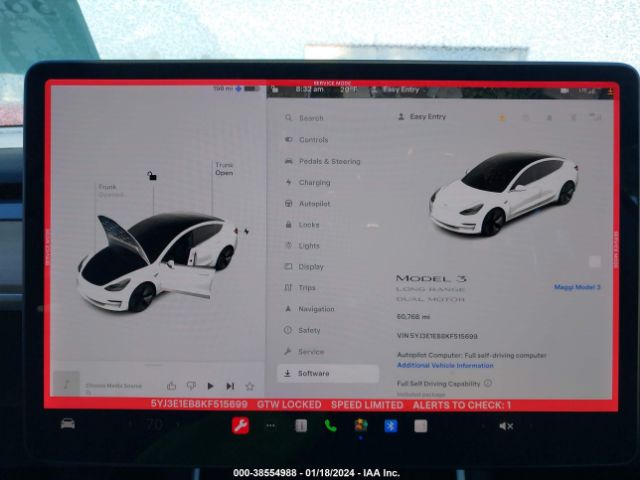Open the Easy Entry driver profile in panel
Image resolution: width=640 pixels, height=480 pixels.
point(422,117)
